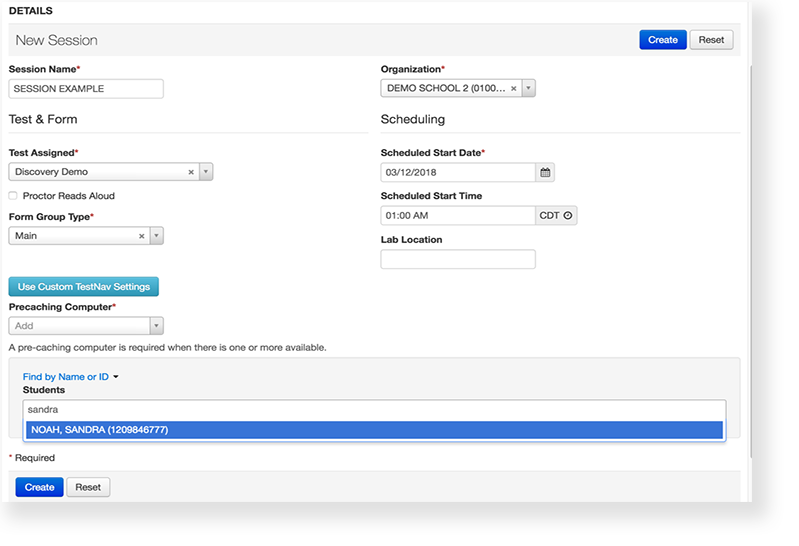Expand the Form Group Type dropdown

pos(156,236)
